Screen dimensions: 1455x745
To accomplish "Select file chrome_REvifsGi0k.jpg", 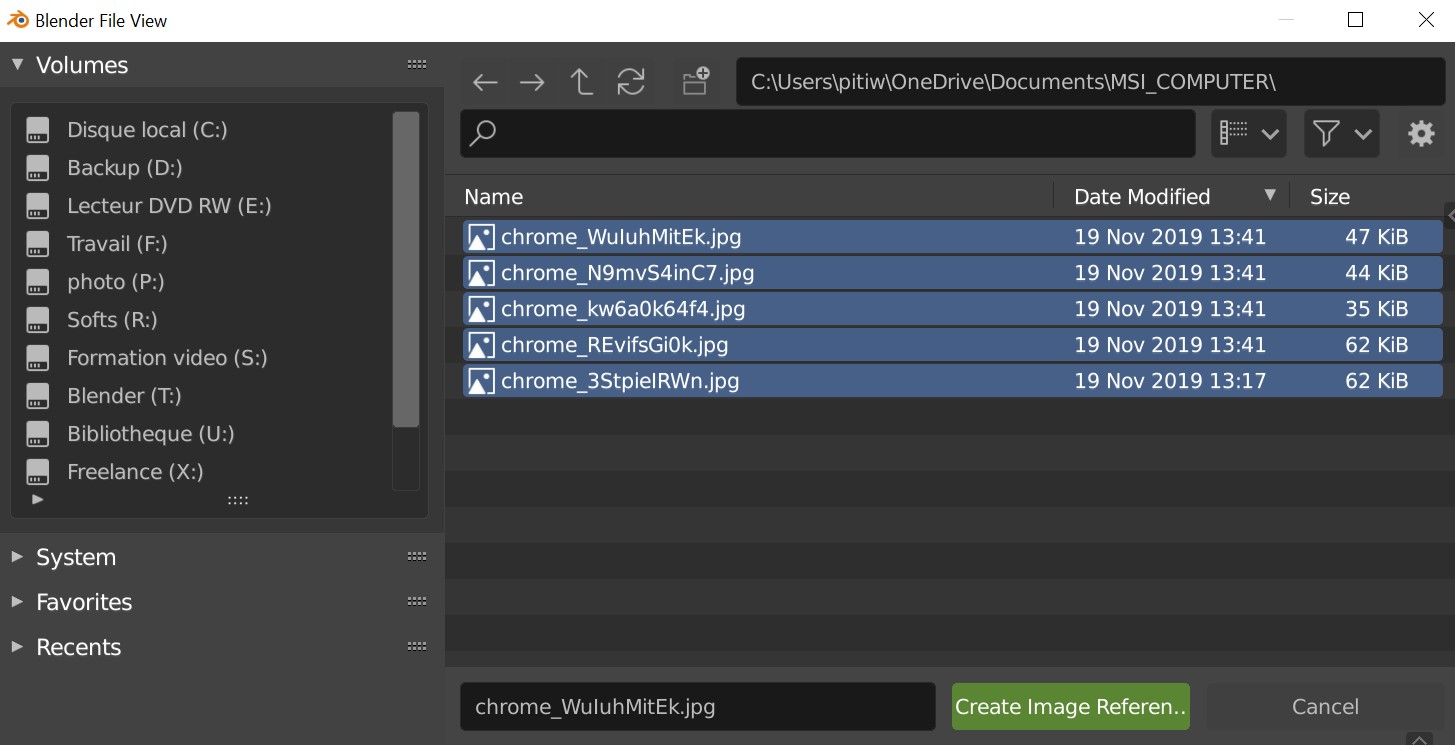I will pos(952,345).
